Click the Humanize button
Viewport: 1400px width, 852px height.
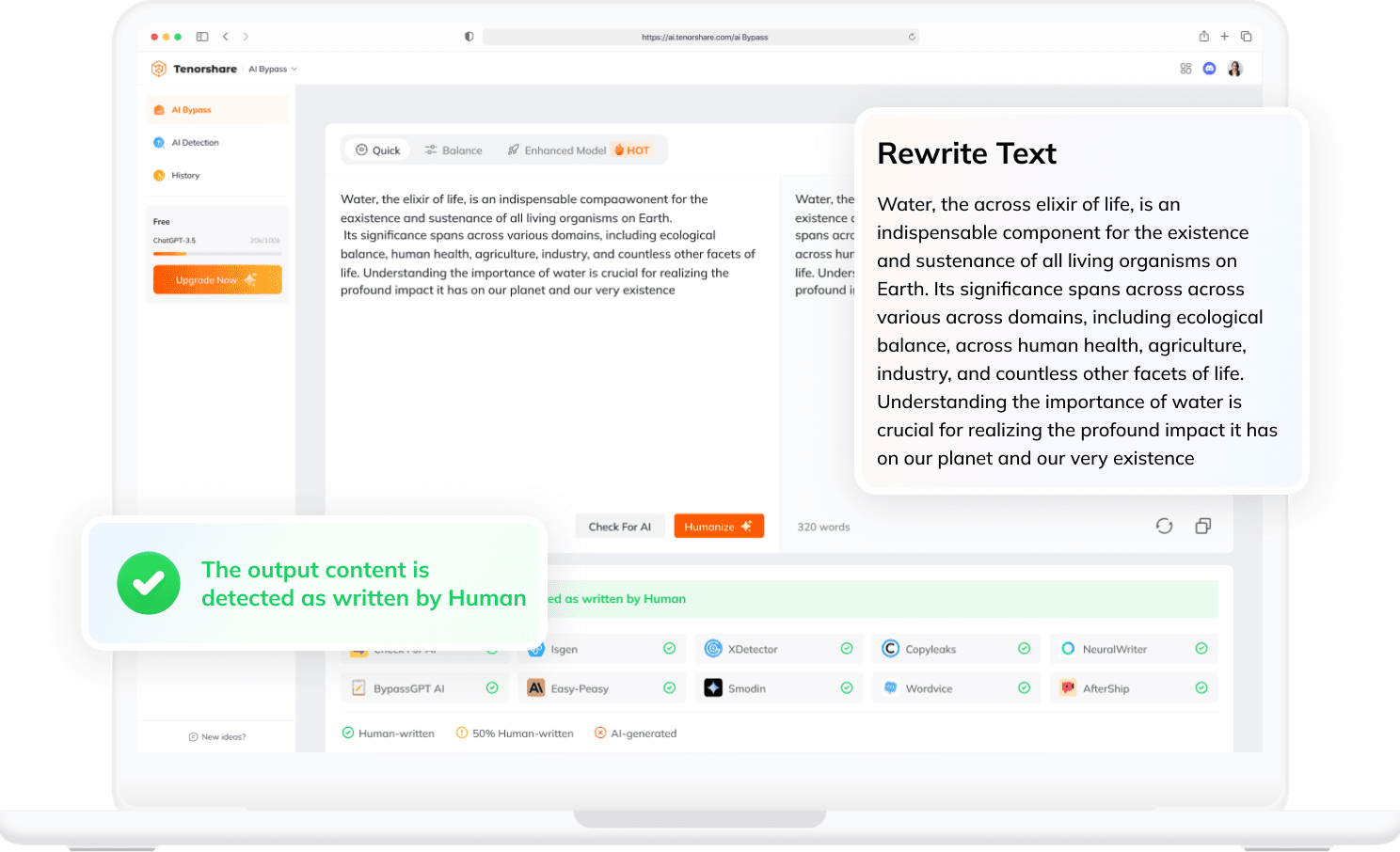(x=719, y=527)
